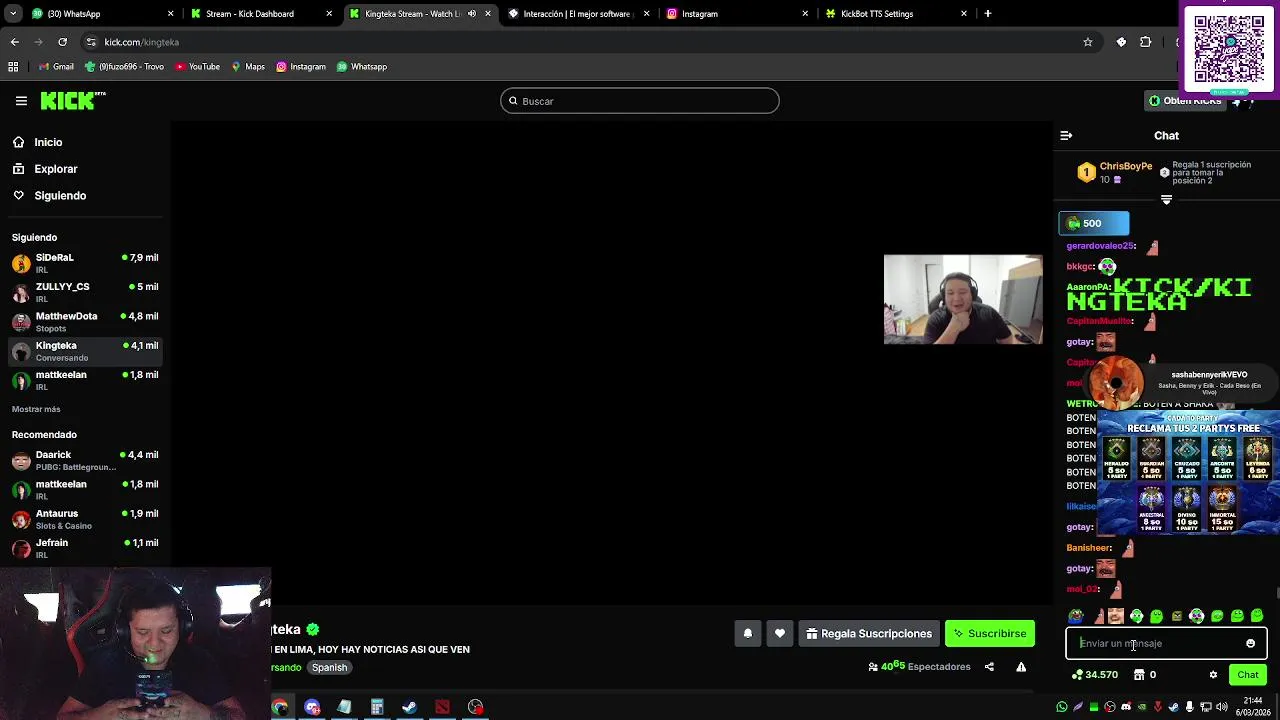The image size is (1280, 720).
Task: Mute the Kingteka Stream tab audio icon
Action: point(472,14)
